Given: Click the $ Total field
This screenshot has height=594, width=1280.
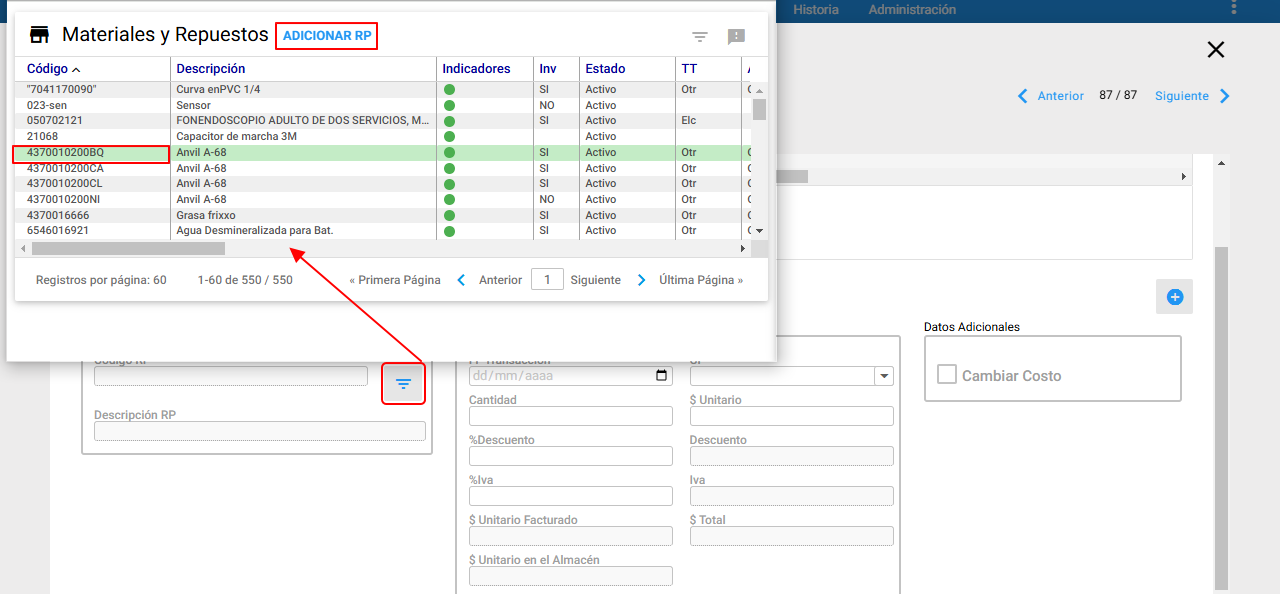Looking at the screenshot, I should coord(791,536).
